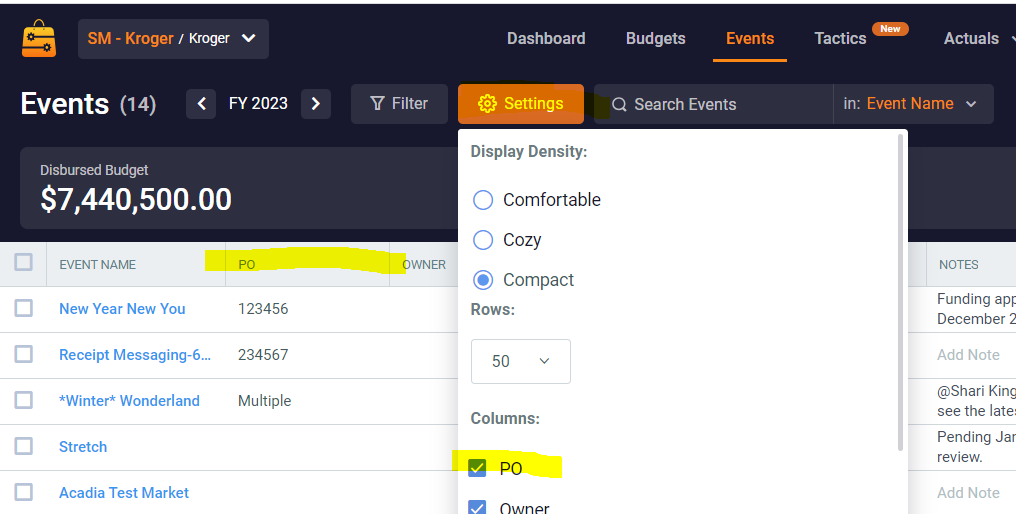Open the Rows 50 dropdown
The image size is (1016, 514).
pos(521,361)
